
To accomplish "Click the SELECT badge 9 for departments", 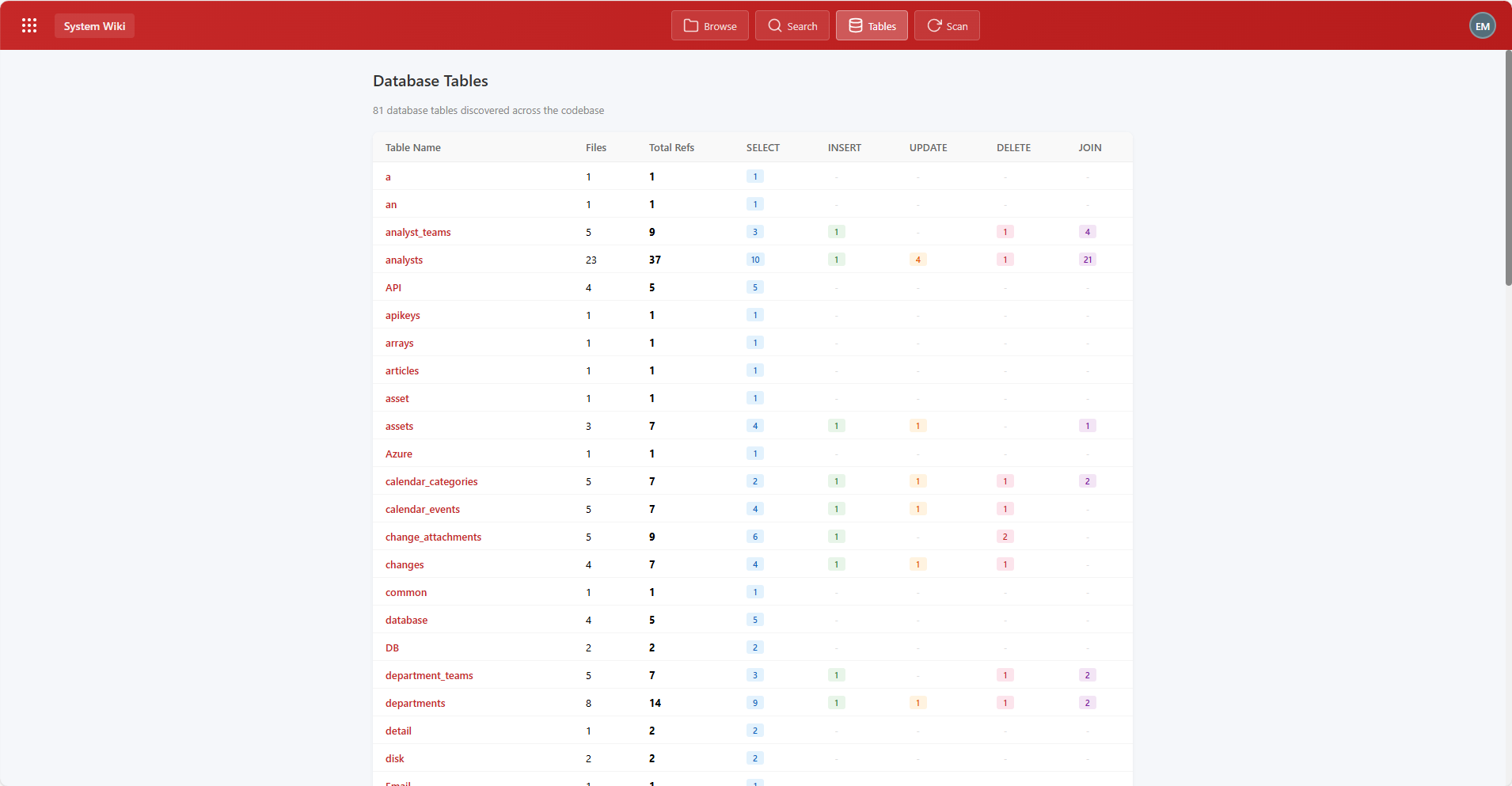I will tap(754, 703).
